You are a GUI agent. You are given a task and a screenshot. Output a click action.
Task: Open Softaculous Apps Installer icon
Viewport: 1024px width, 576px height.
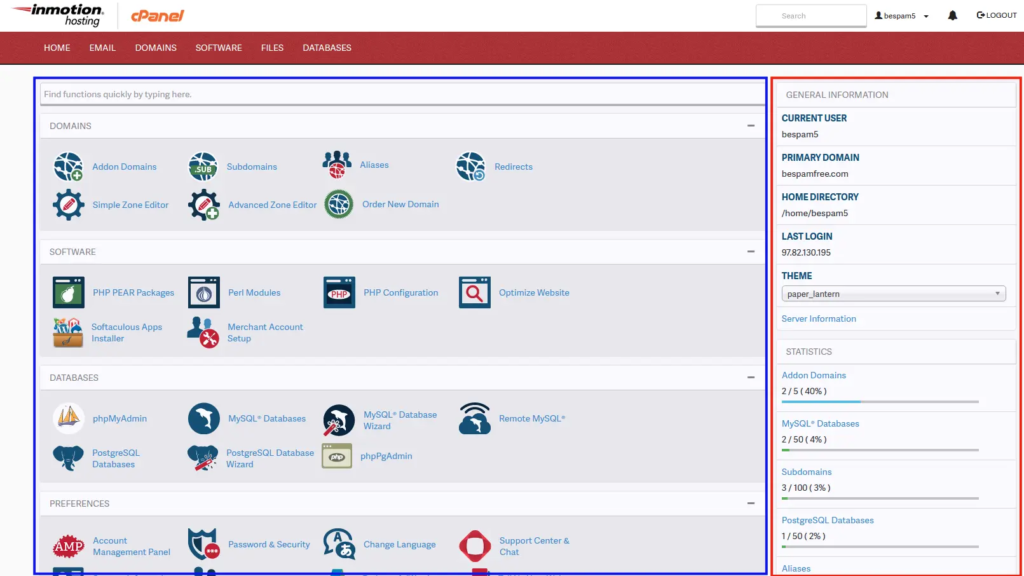click(68, 332)
